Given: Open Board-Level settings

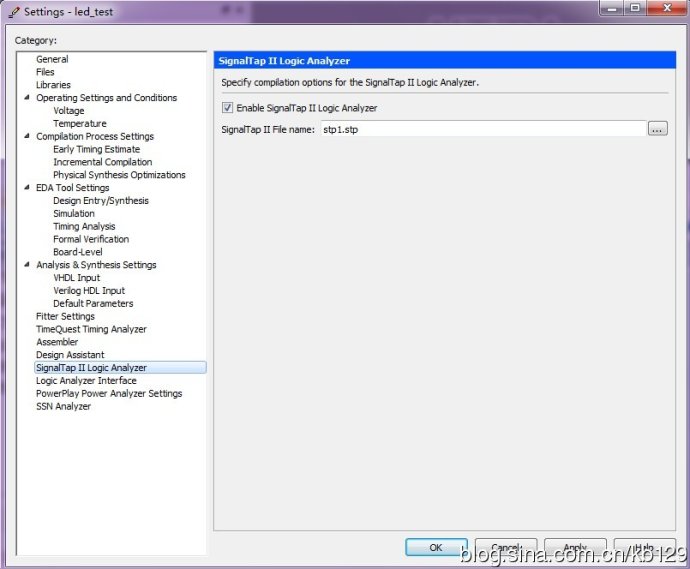Looking at the screenshot, I should 77,252.
